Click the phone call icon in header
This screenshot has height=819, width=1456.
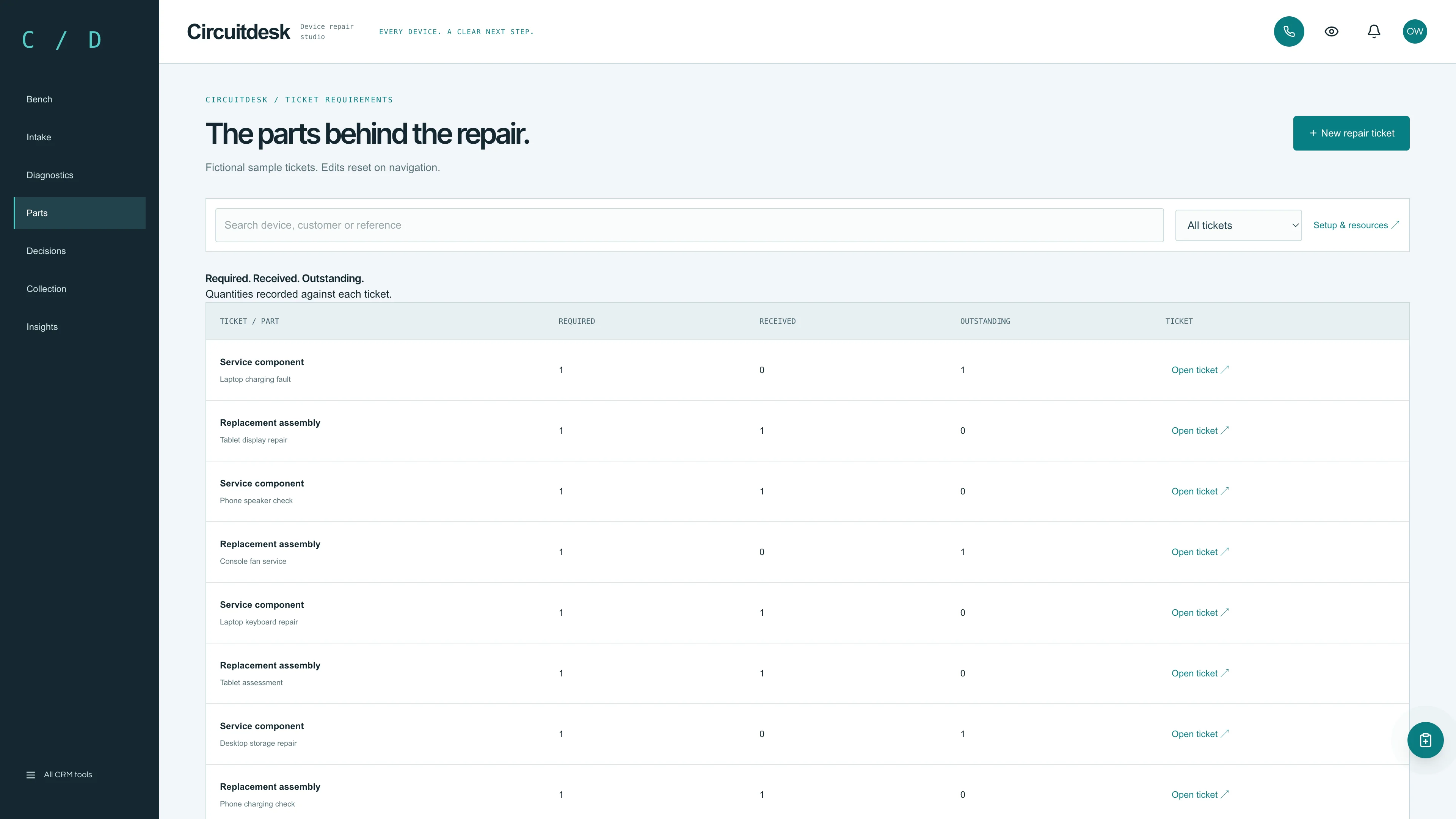coord(1289,31)
